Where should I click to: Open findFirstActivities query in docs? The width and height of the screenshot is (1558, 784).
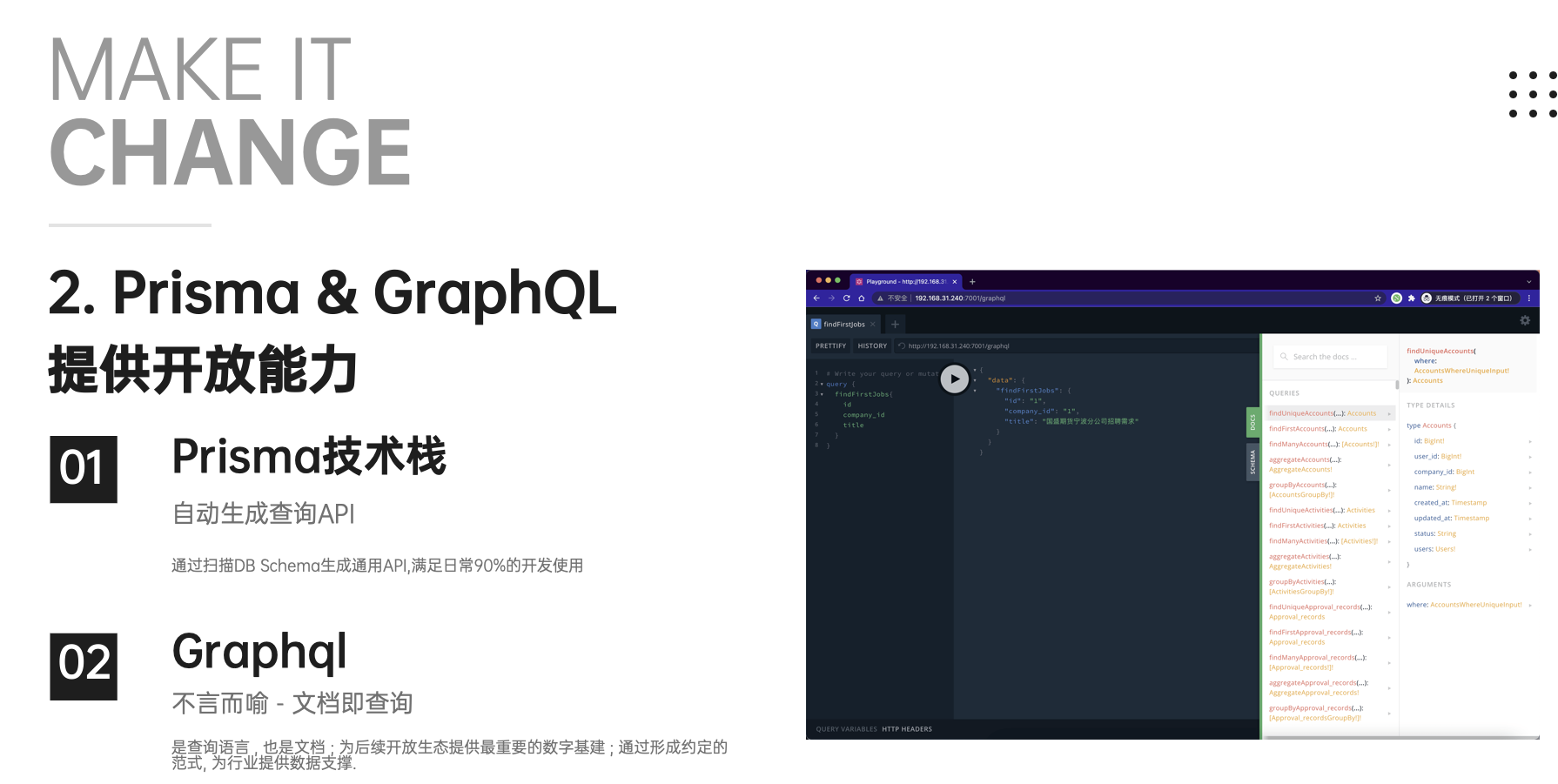pyautogui.click(x=1329, y=526)
